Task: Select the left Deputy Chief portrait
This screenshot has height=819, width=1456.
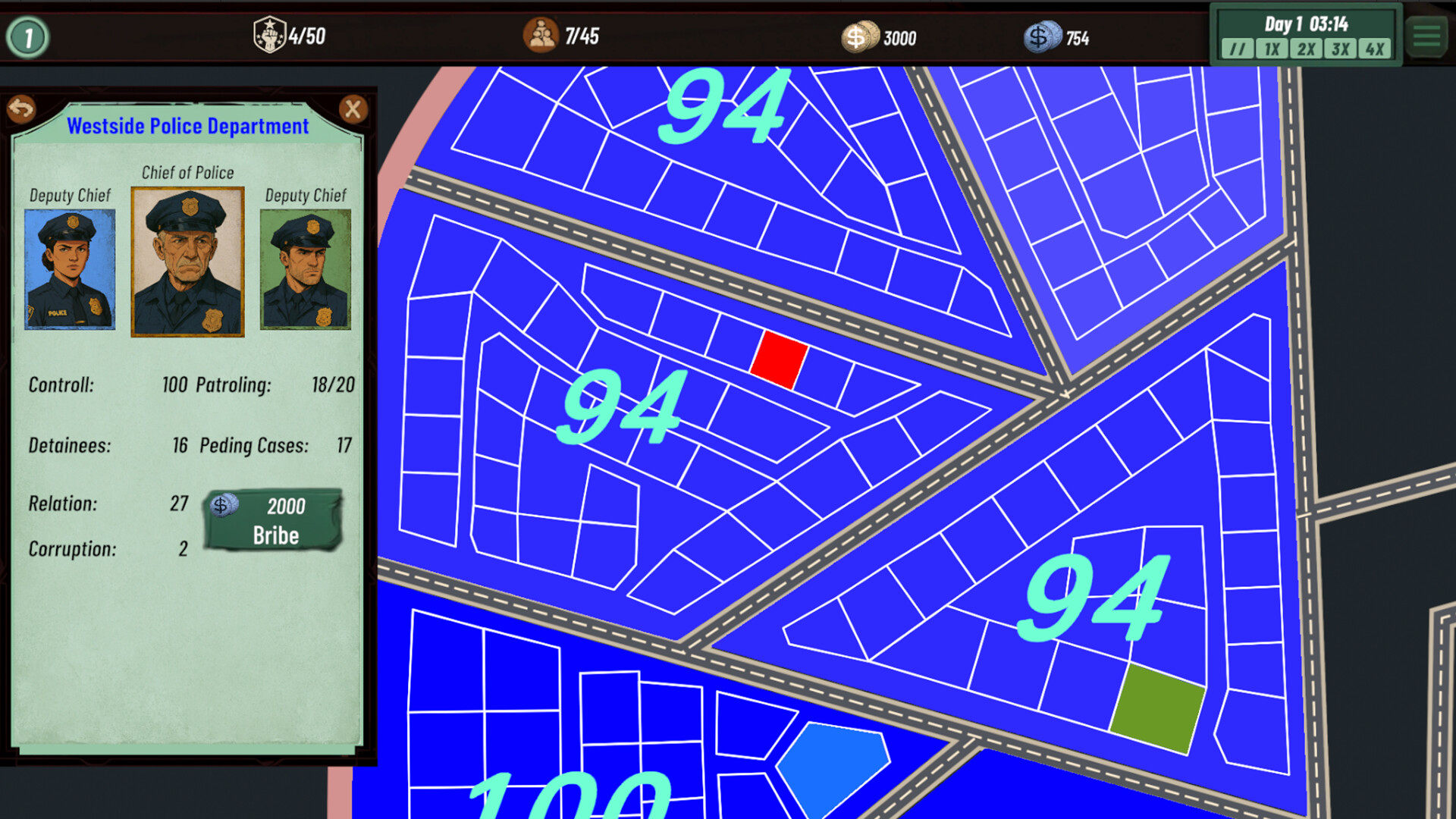Action: [x=69, y=269]
